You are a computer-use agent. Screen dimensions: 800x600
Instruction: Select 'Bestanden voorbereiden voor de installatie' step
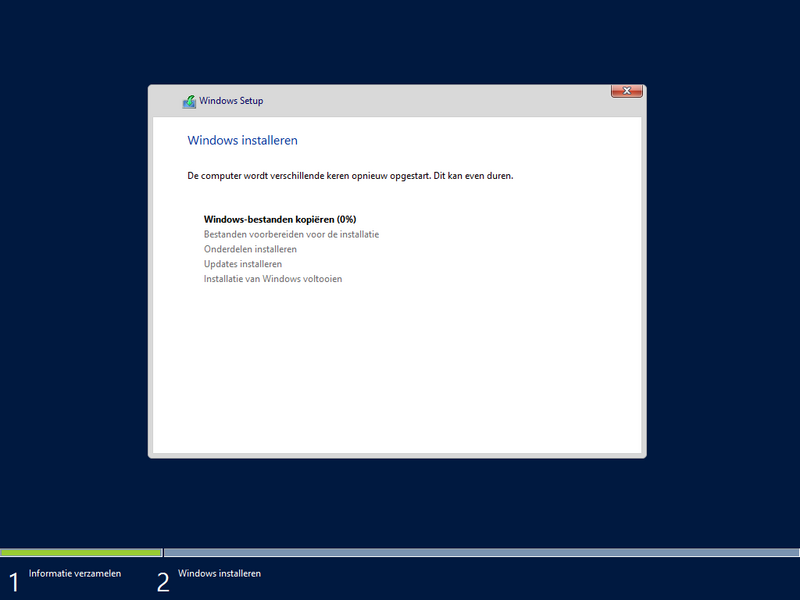(291, 234)
